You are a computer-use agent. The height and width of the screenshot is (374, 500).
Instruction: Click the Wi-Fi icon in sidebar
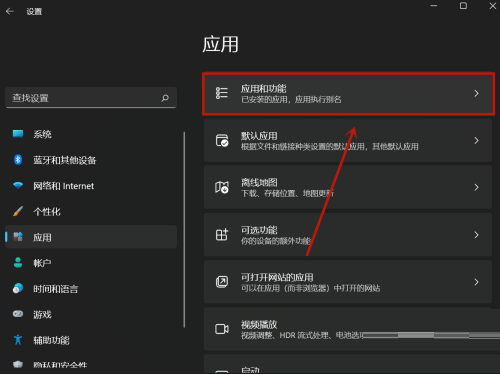tap(18, 185)
